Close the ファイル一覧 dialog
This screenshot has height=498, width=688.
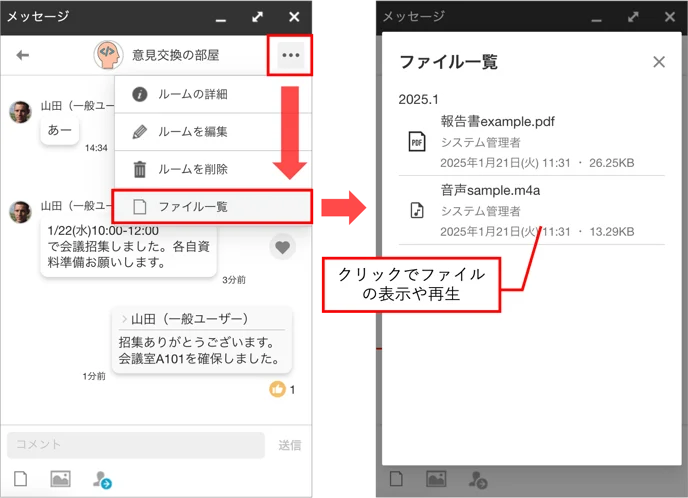[x=659, y=62]
